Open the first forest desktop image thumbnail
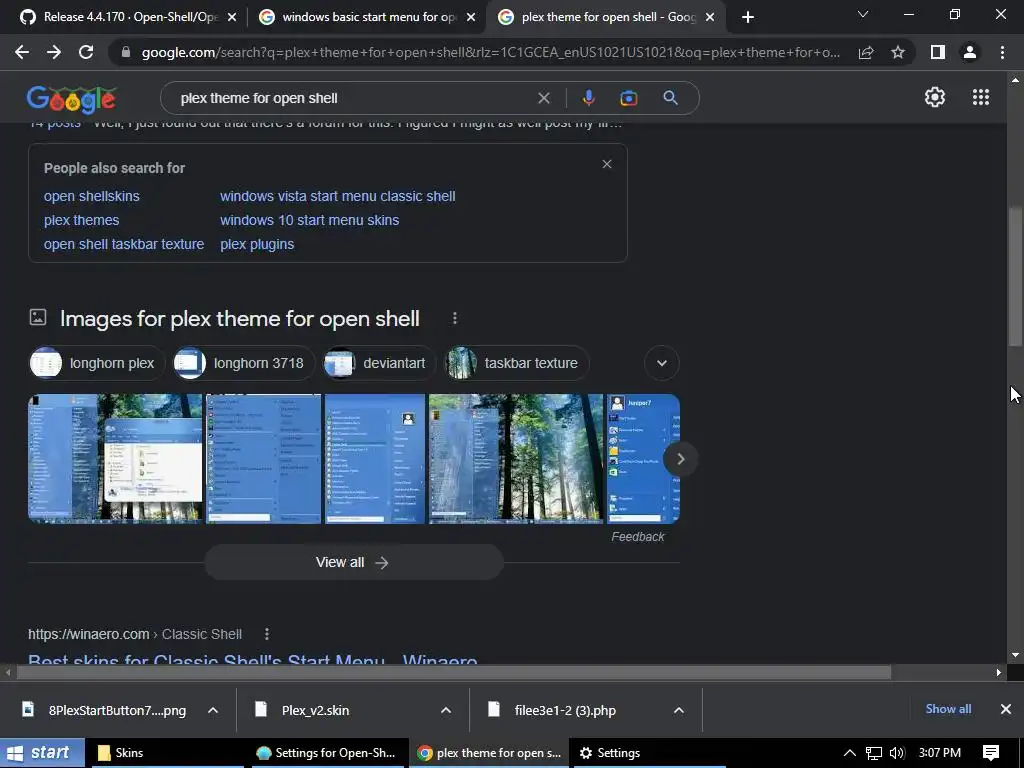Screen dimensions: 1024x768 coord(115,458)
